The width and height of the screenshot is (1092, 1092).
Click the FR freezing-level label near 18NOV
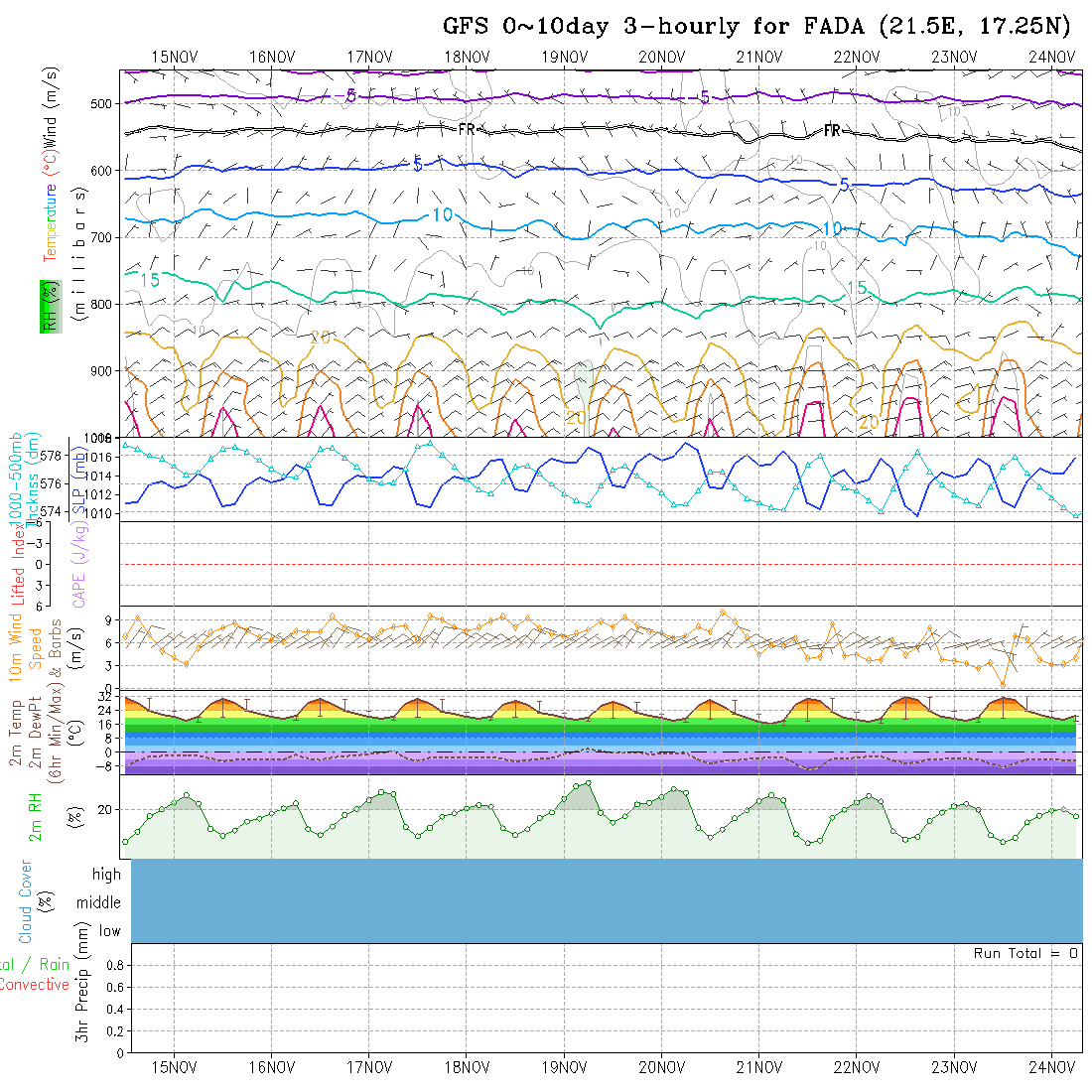[x=467, y=129]
